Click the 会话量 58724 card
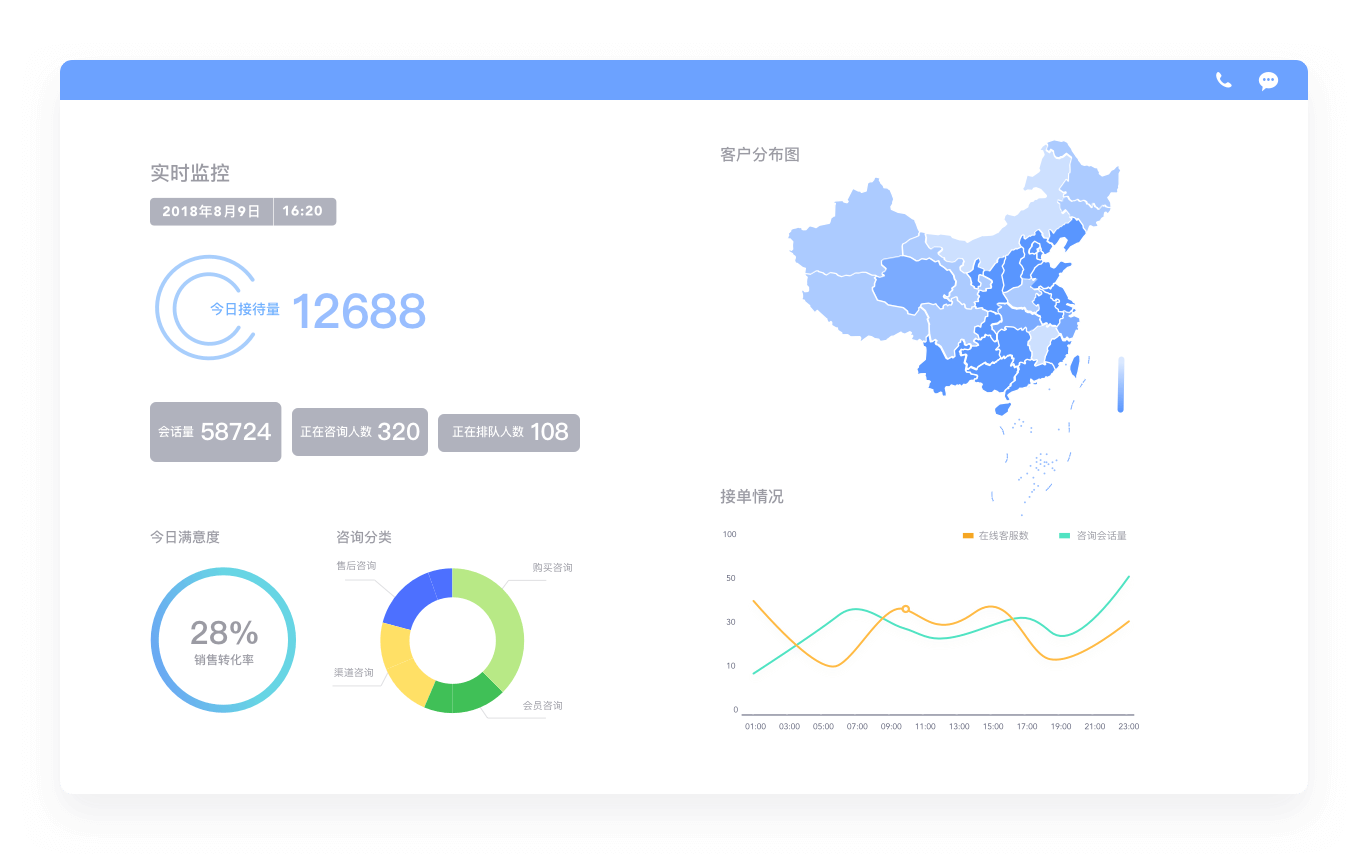The height and width of the screenshot is (854, 1368). point(215,432)
